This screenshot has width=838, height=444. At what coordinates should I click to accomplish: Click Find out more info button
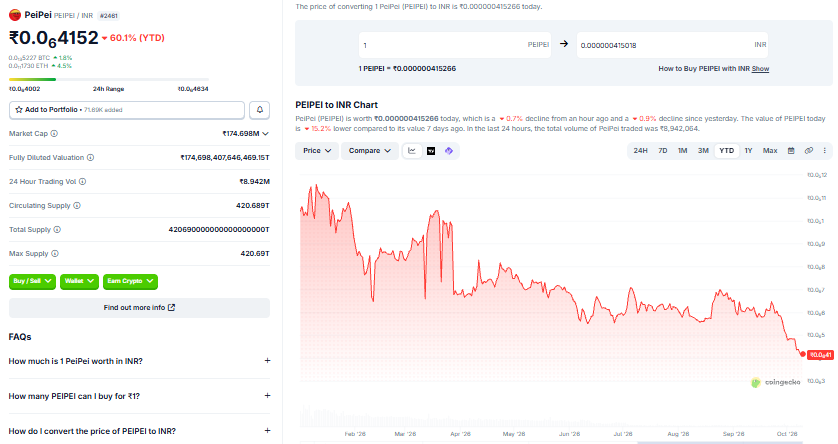click(139, 308)
